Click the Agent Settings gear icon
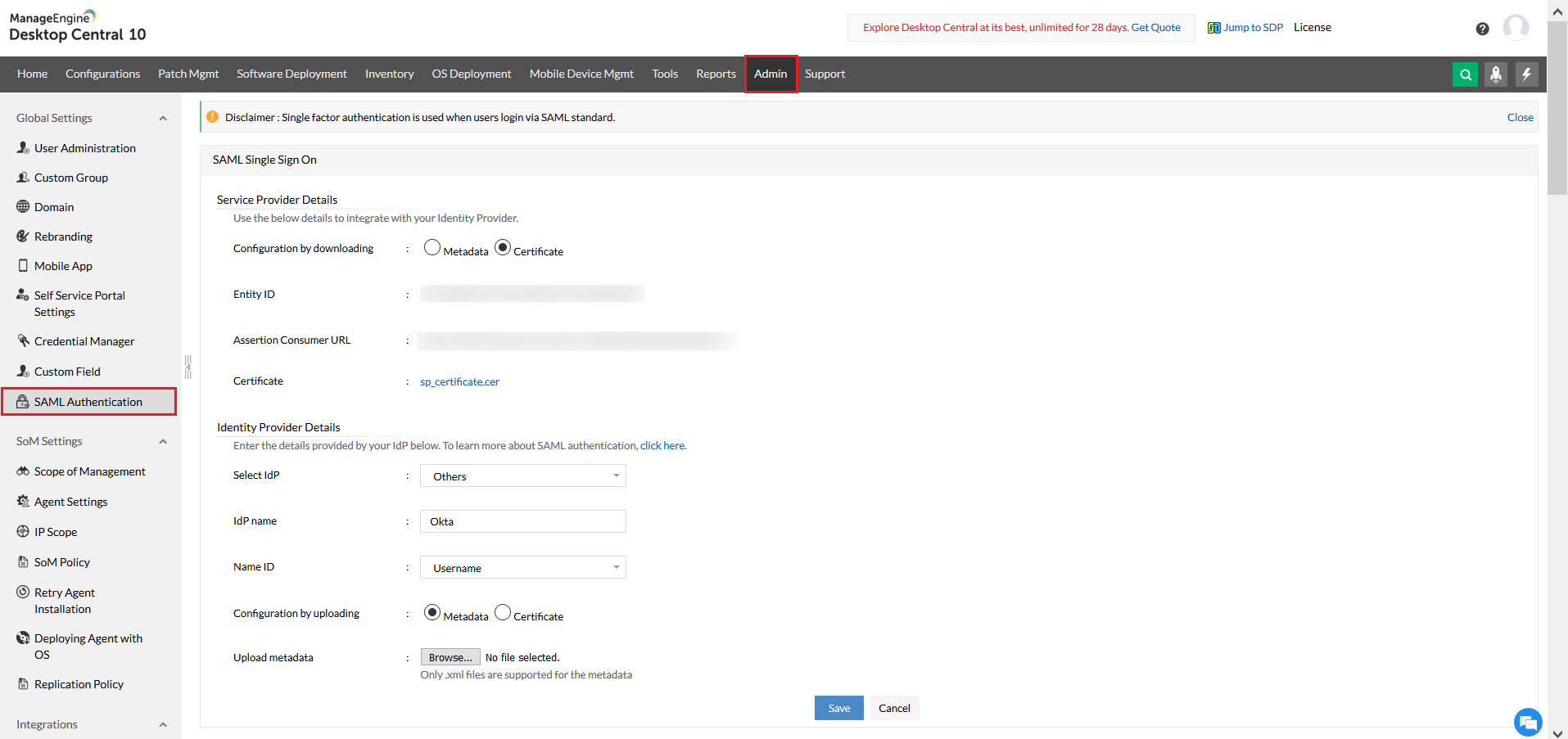This screenshot has height=739, width=1568. coord(23,502)
